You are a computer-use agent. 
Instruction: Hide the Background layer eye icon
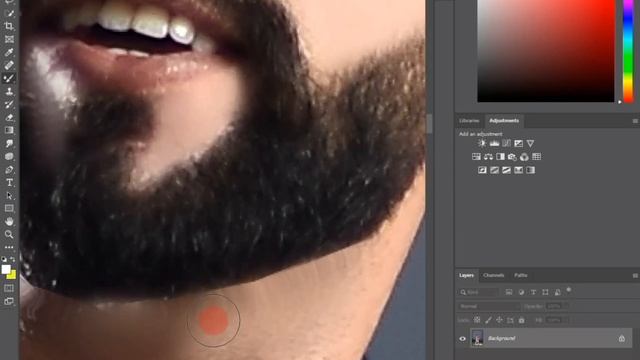(462, 338)
